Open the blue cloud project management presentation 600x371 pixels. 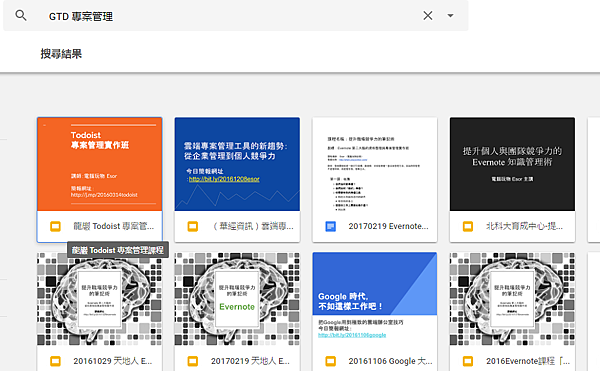point(237,164)
